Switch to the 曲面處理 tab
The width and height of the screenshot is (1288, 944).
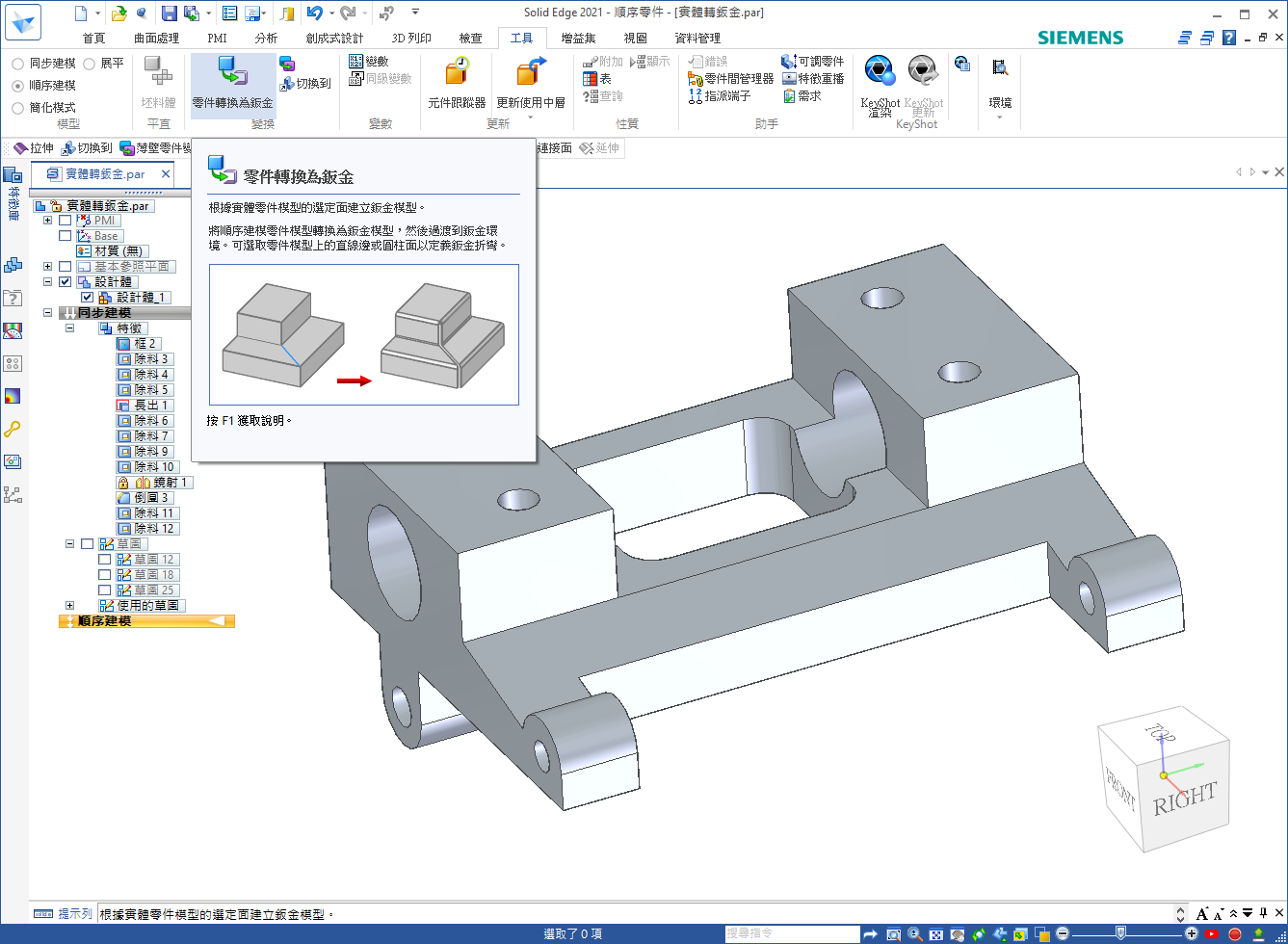156,39
